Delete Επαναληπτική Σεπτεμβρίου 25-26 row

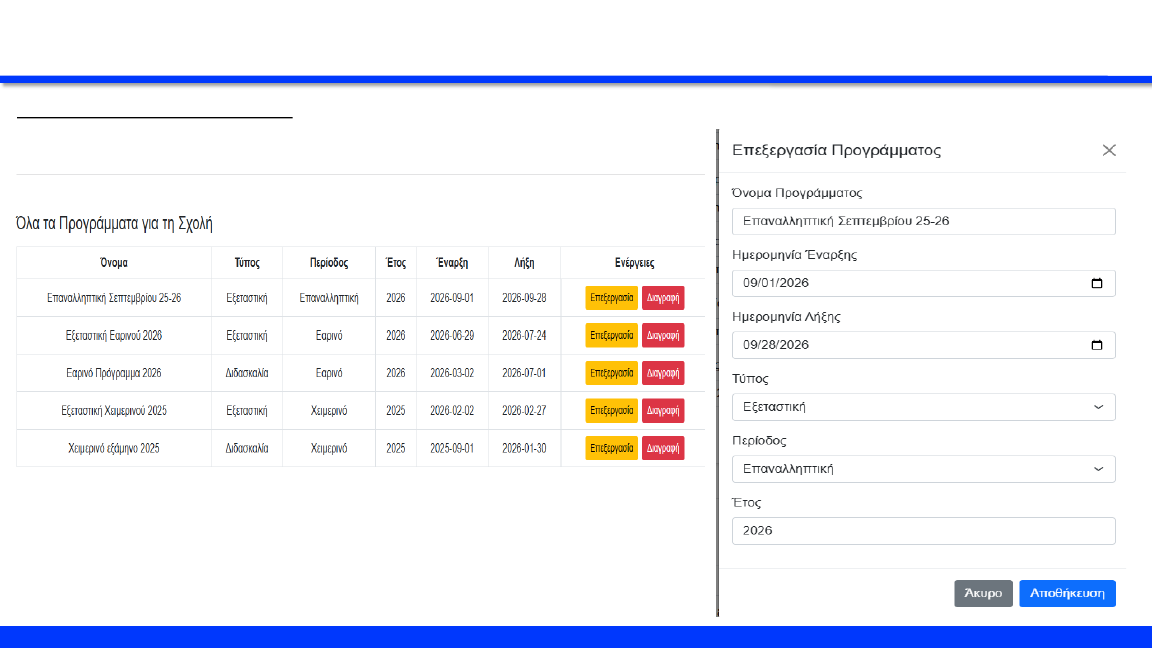click(663, 298)
